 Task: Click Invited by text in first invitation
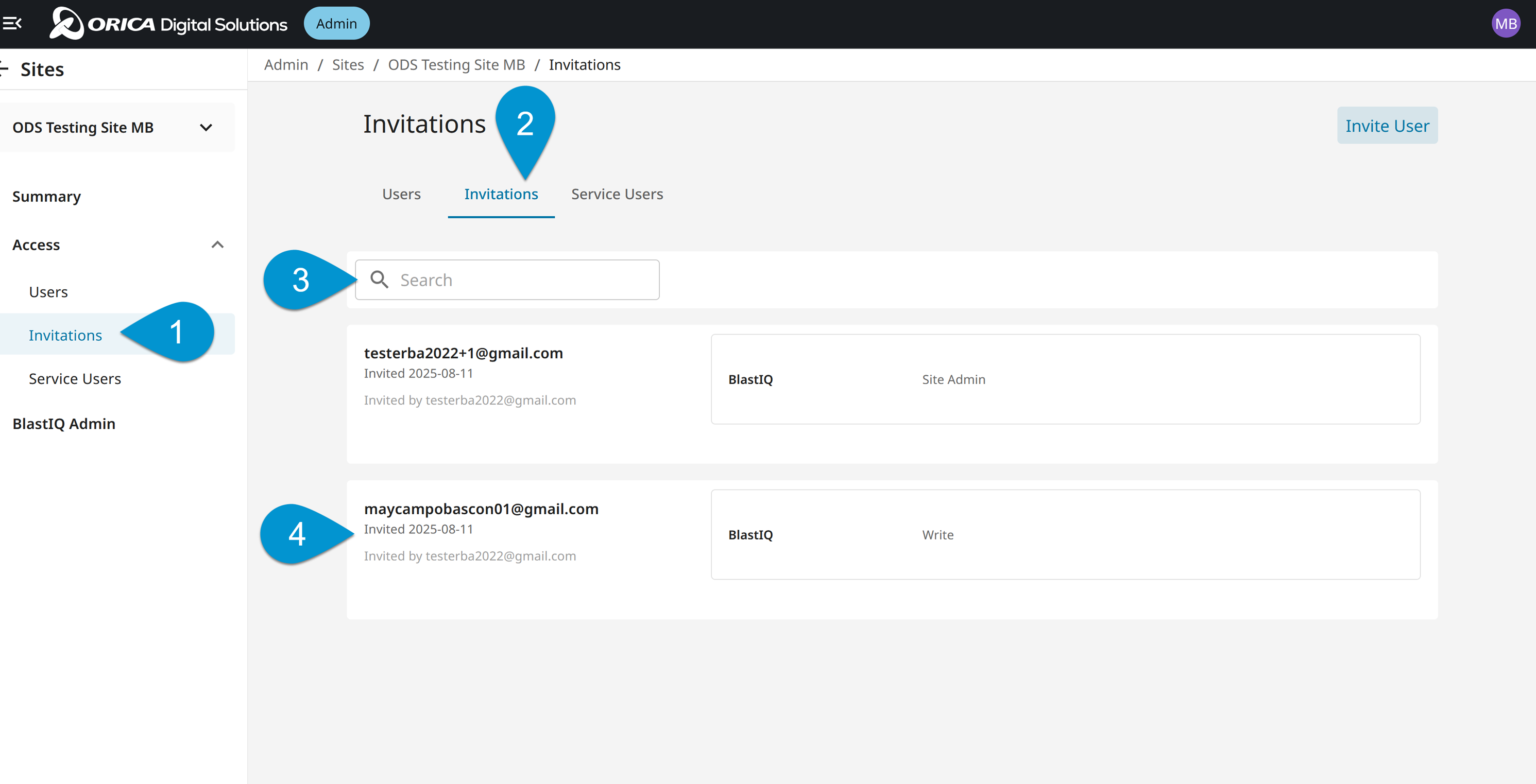pos(470,400)
